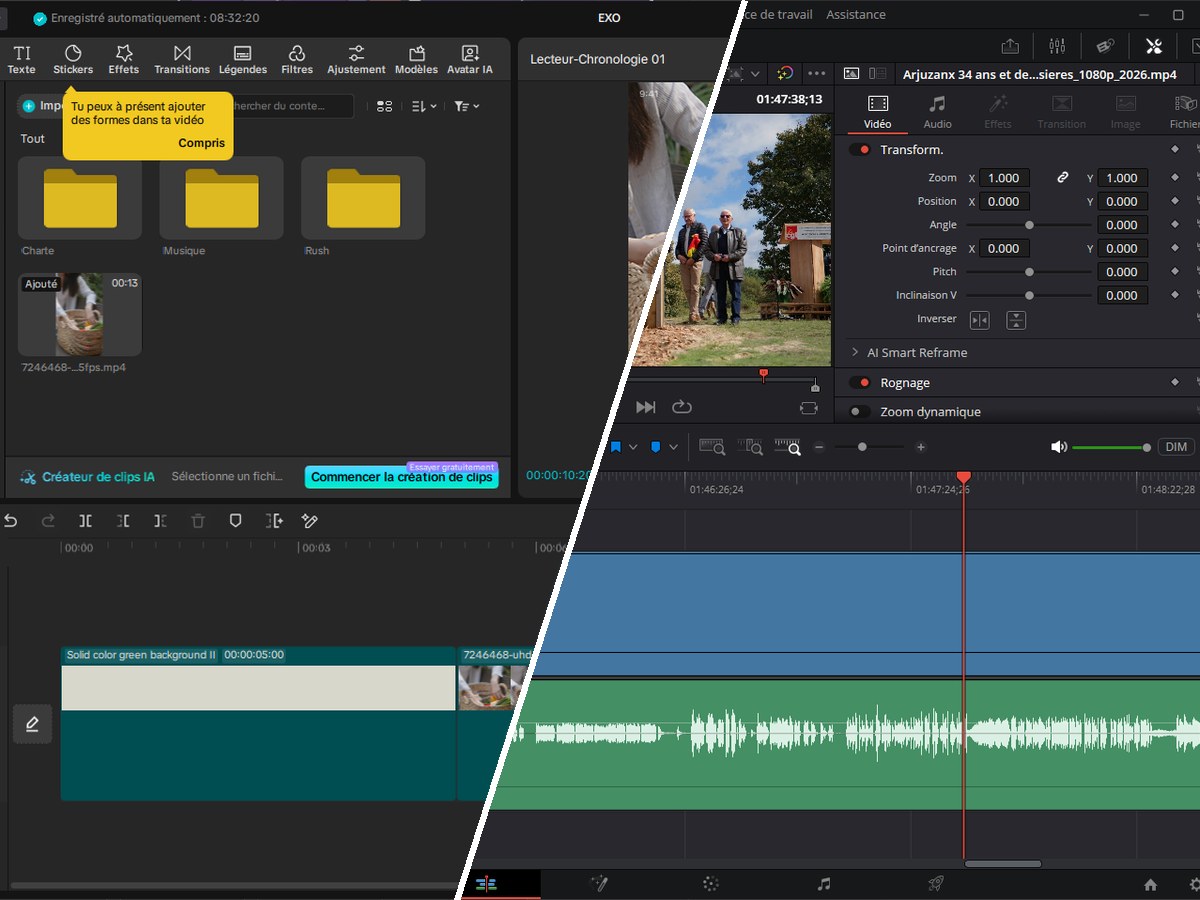Open the Avatar IA panel
Image resolution: width=1200 pixels, height=900 pixels.
pos(470,59)
